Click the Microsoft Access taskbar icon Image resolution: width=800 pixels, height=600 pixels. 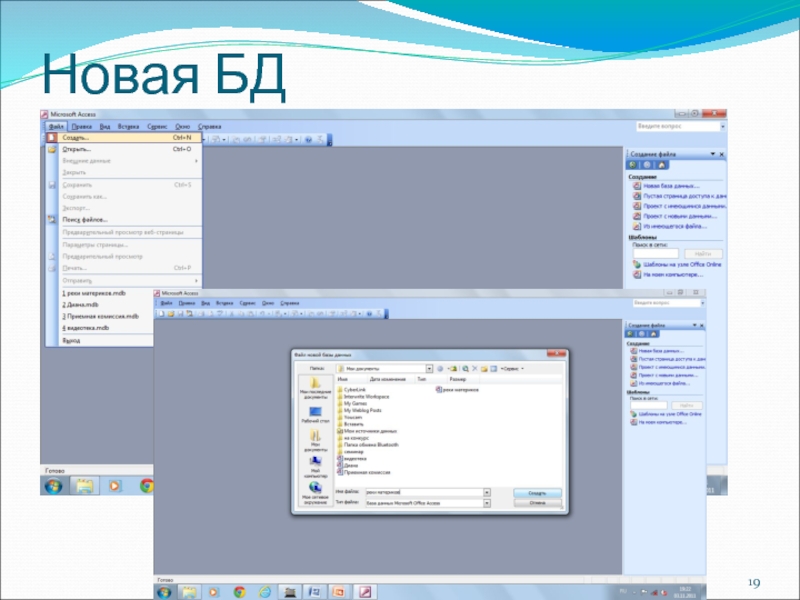tap(364, 592)
